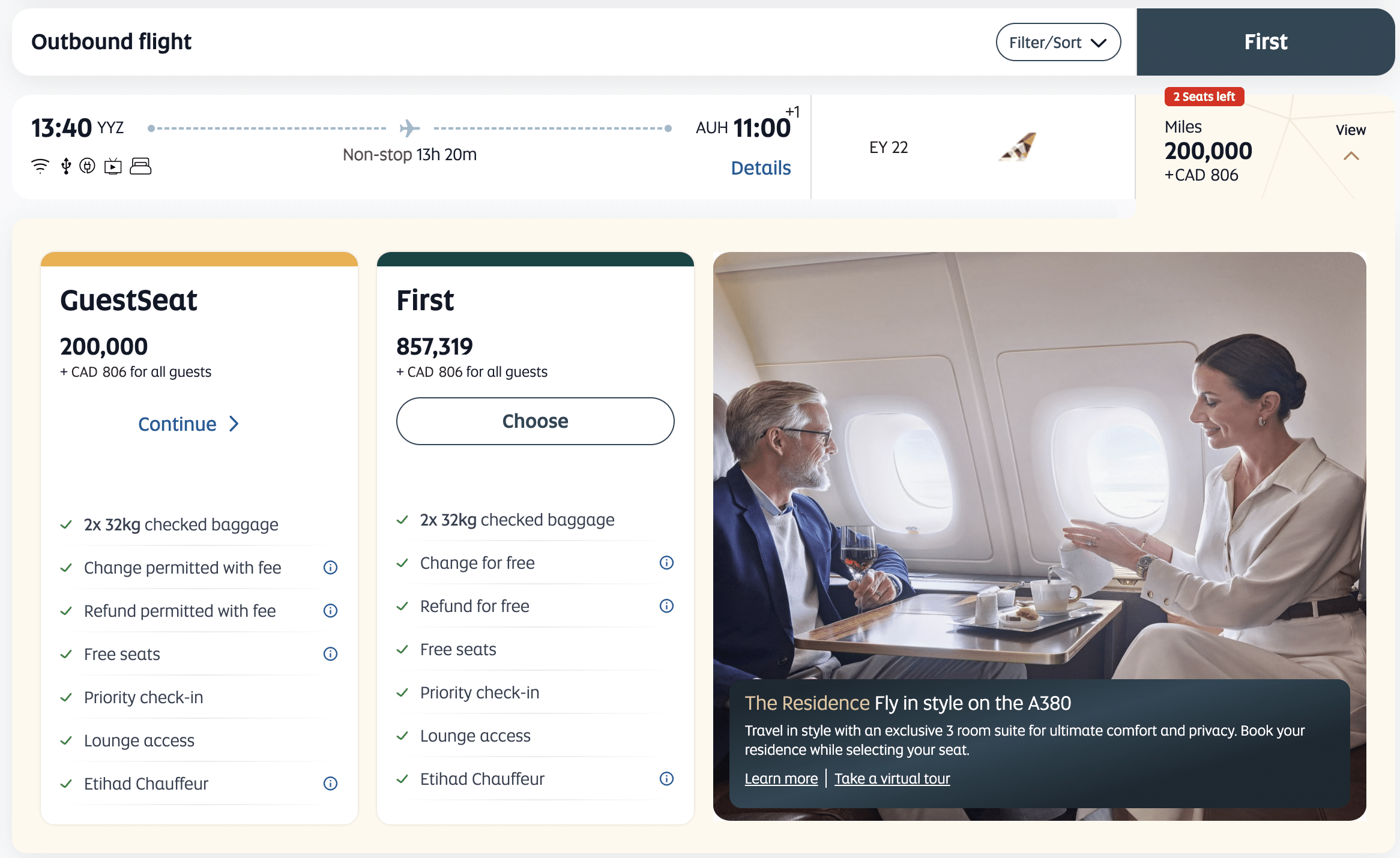Open the Filter/Sort dropdown
Screen dimensions: 1400x858
pyautogui.click(x=1058, y=42)
